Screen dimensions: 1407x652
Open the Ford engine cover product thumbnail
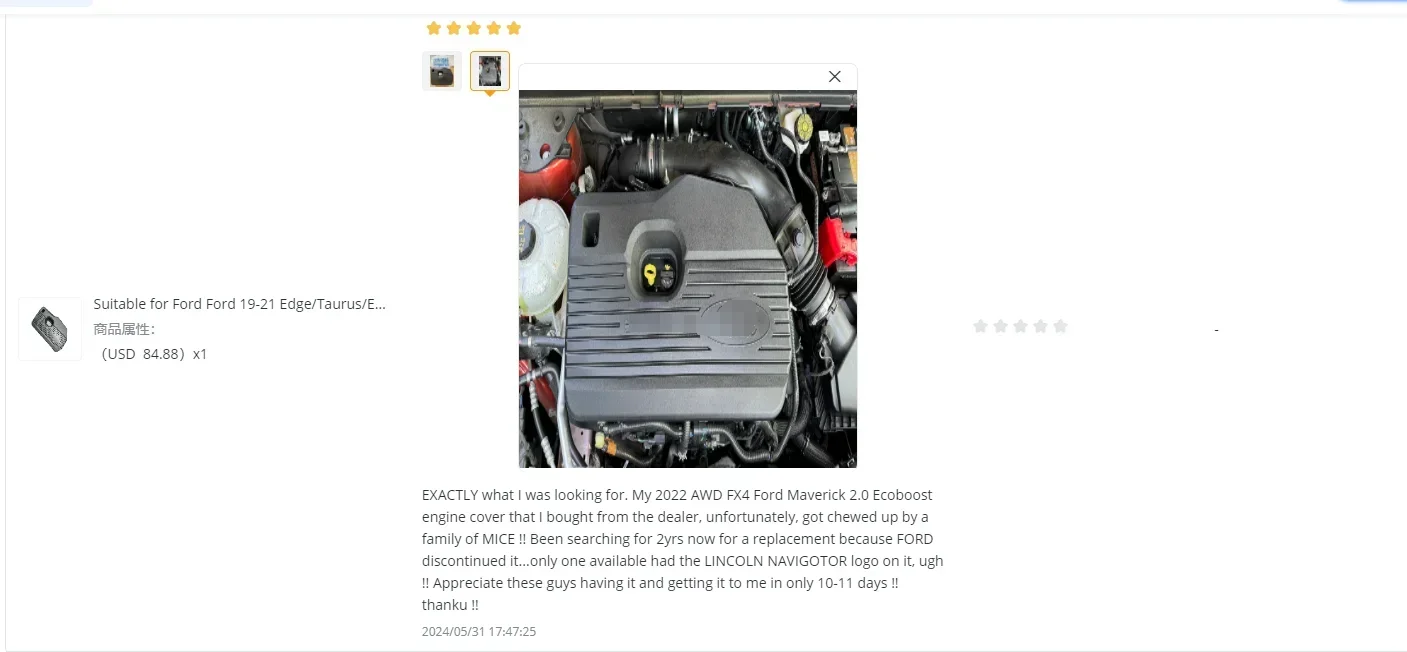[50, 329]
